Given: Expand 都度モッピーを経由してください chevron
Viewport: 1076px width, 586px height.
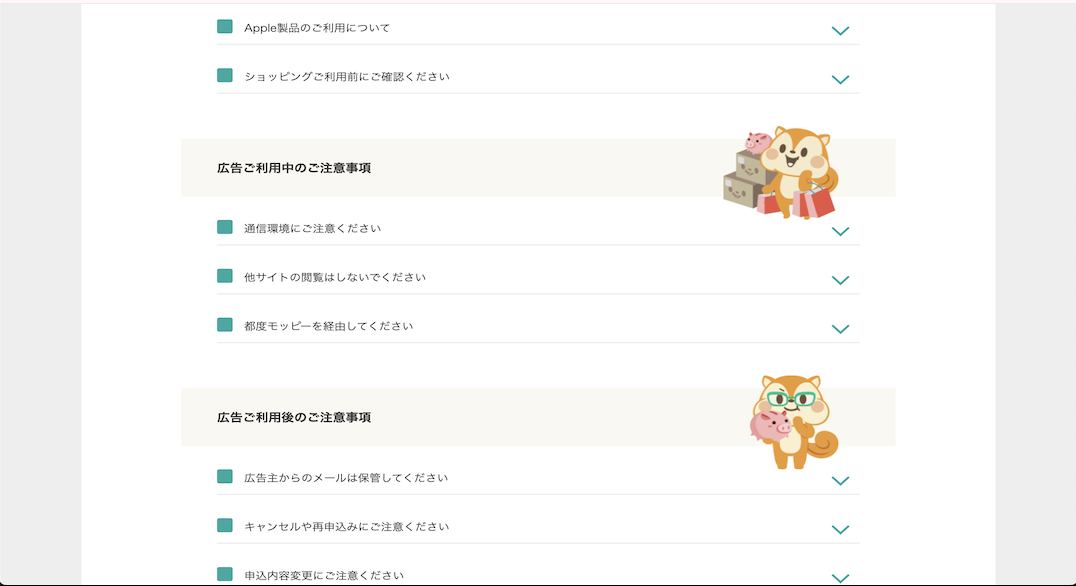Looking at the screenshot, I should 840,329.
